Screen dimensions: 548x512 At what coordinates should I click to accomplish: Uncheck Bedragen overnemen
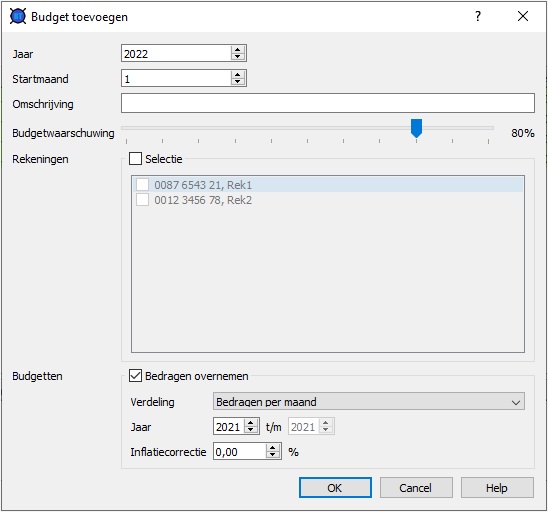pos(135,376)
